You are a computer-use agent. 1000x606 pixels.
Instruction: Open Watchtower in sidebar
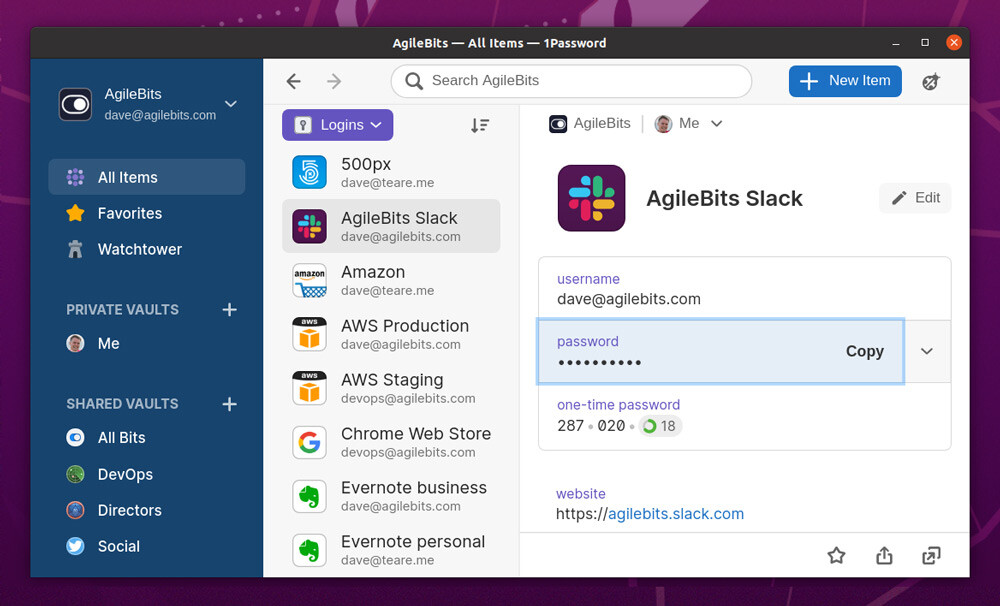(x=147, y=249)
